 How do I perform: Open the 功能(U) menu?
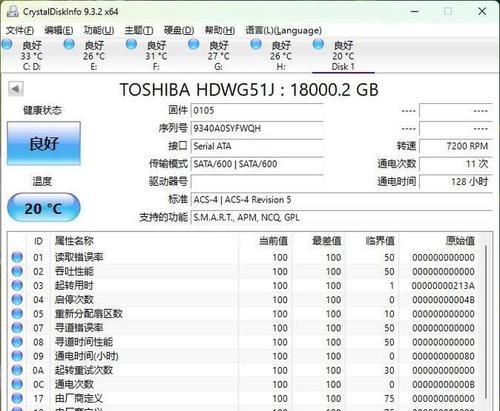[99, 31]
